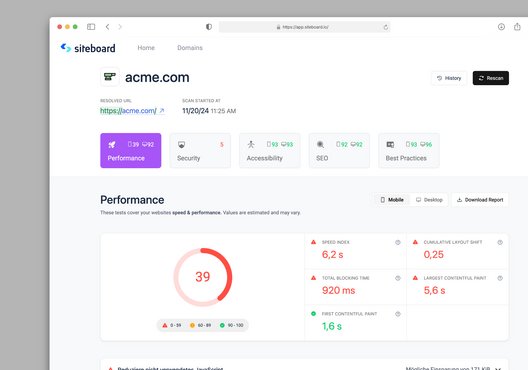
Task: Open Speed Index help icon
Action: tap(398, 242)
